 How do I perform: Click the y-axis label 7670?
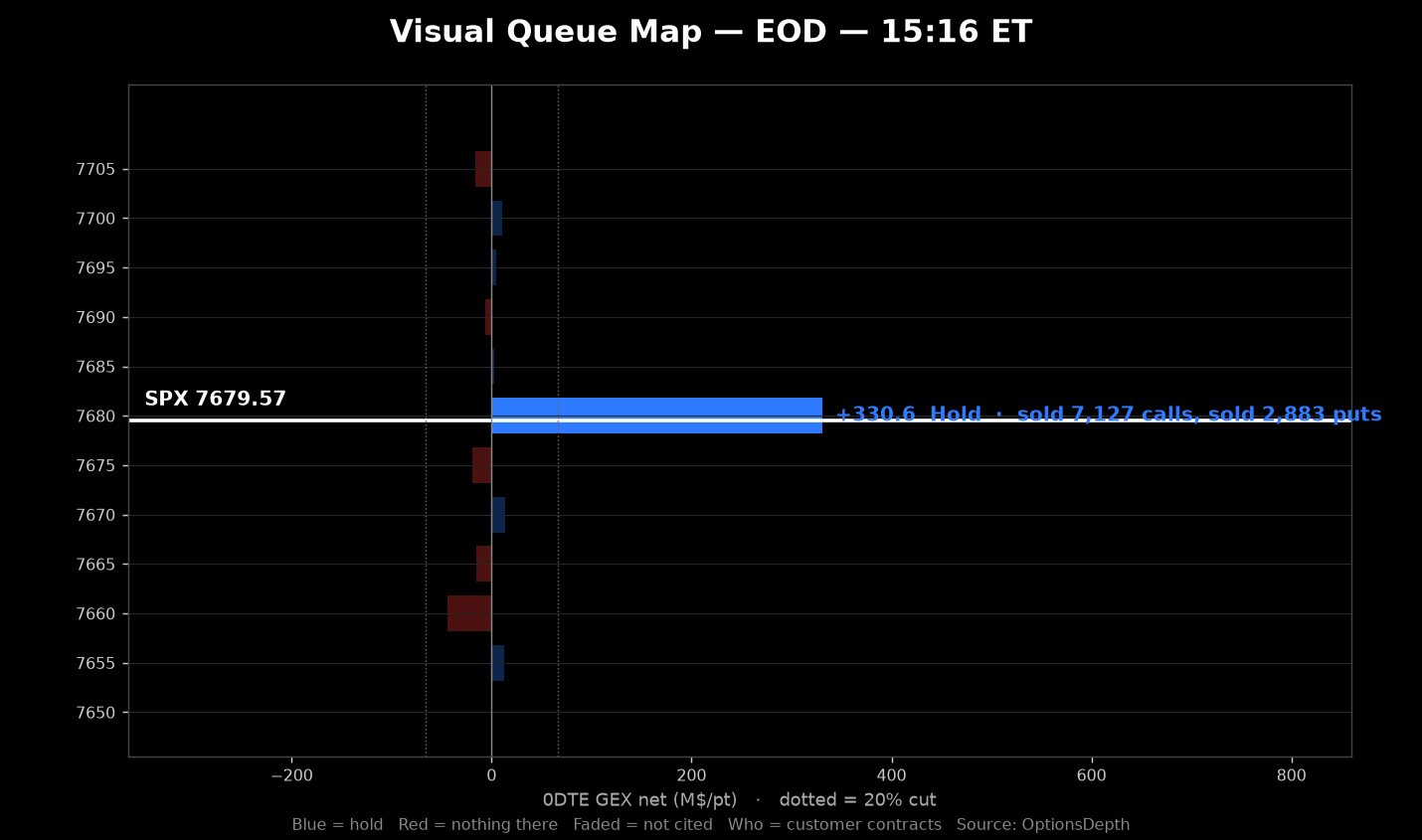(x=95, y=515)
